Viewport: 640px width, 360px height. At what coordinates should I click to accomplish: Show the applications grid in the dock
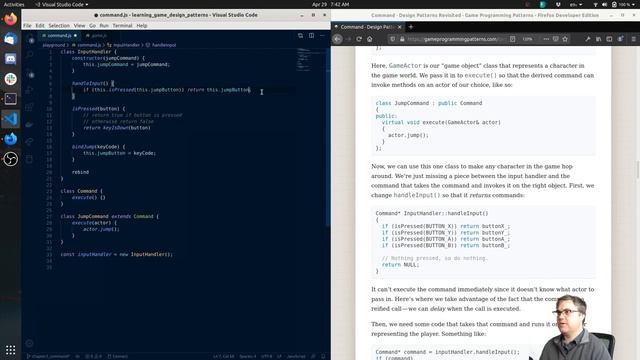click(11, 350)
